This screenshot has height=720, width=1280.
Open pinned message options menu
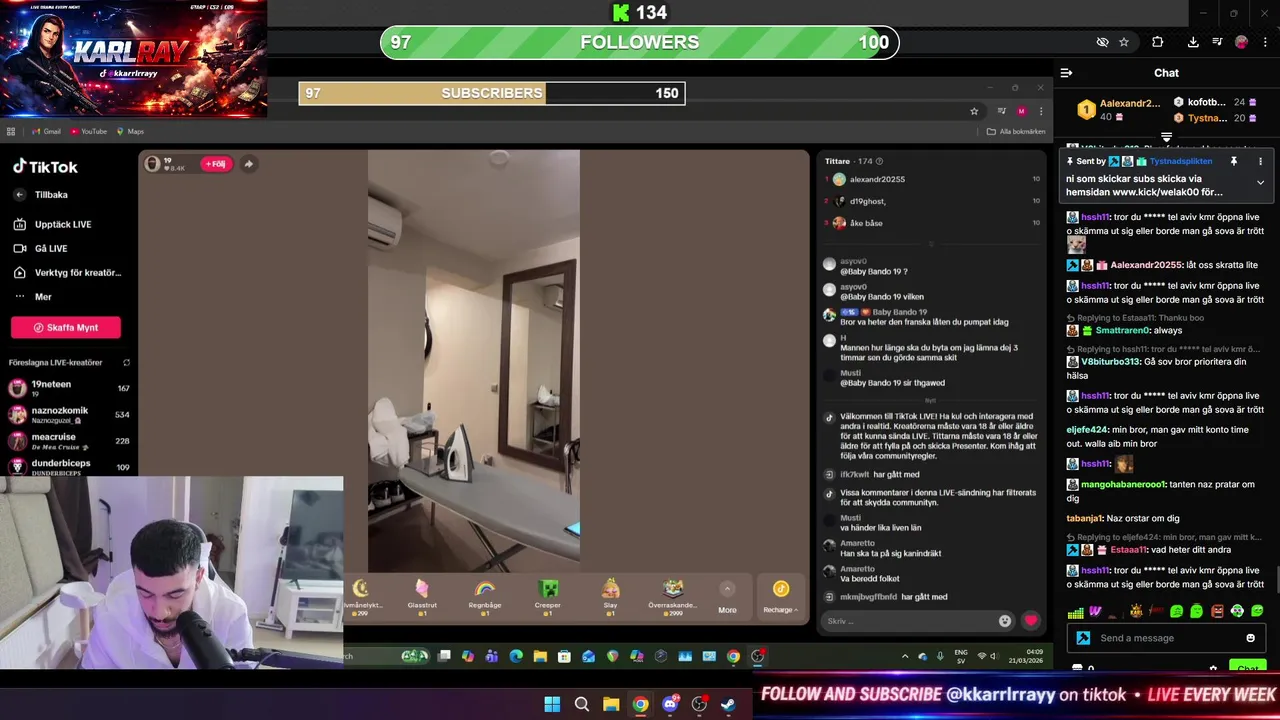click(1260, 161)
